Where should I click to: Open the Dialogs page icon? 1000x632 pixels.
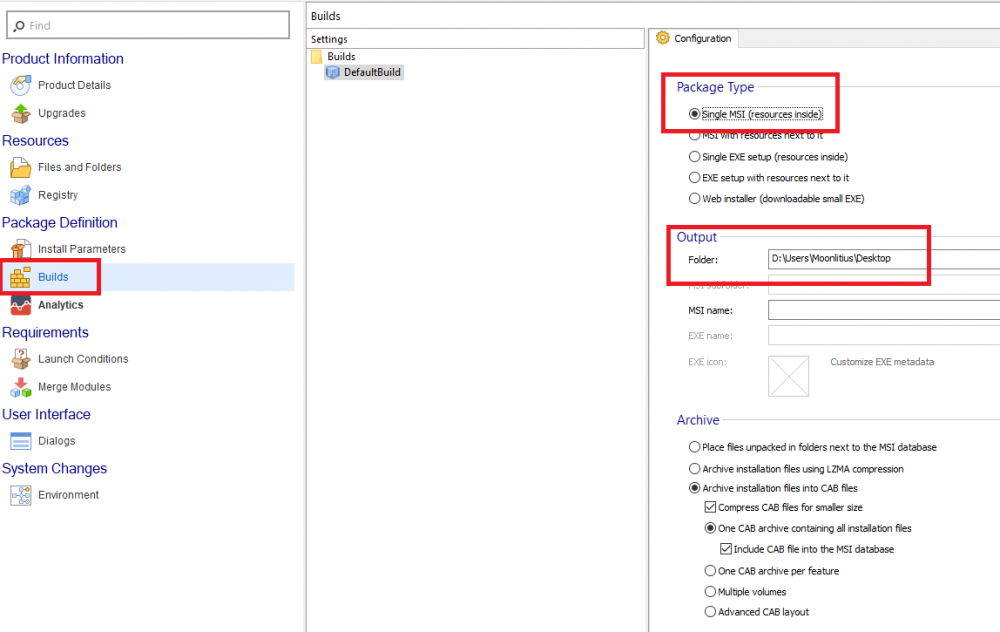(x=21, y=442)
